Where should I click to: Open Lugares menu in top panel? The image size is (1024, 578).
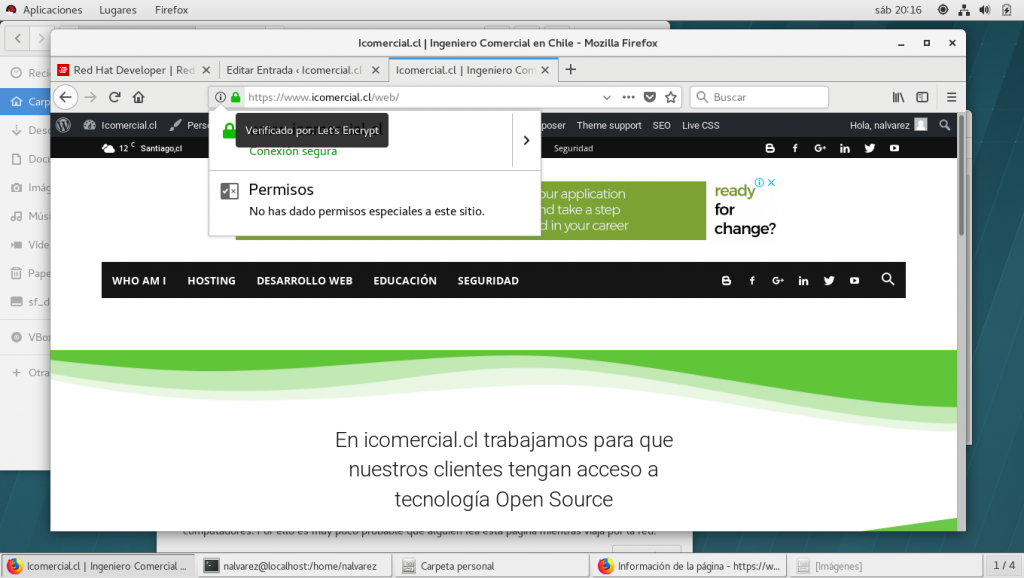pyautogui.click(x=118, y=10)
